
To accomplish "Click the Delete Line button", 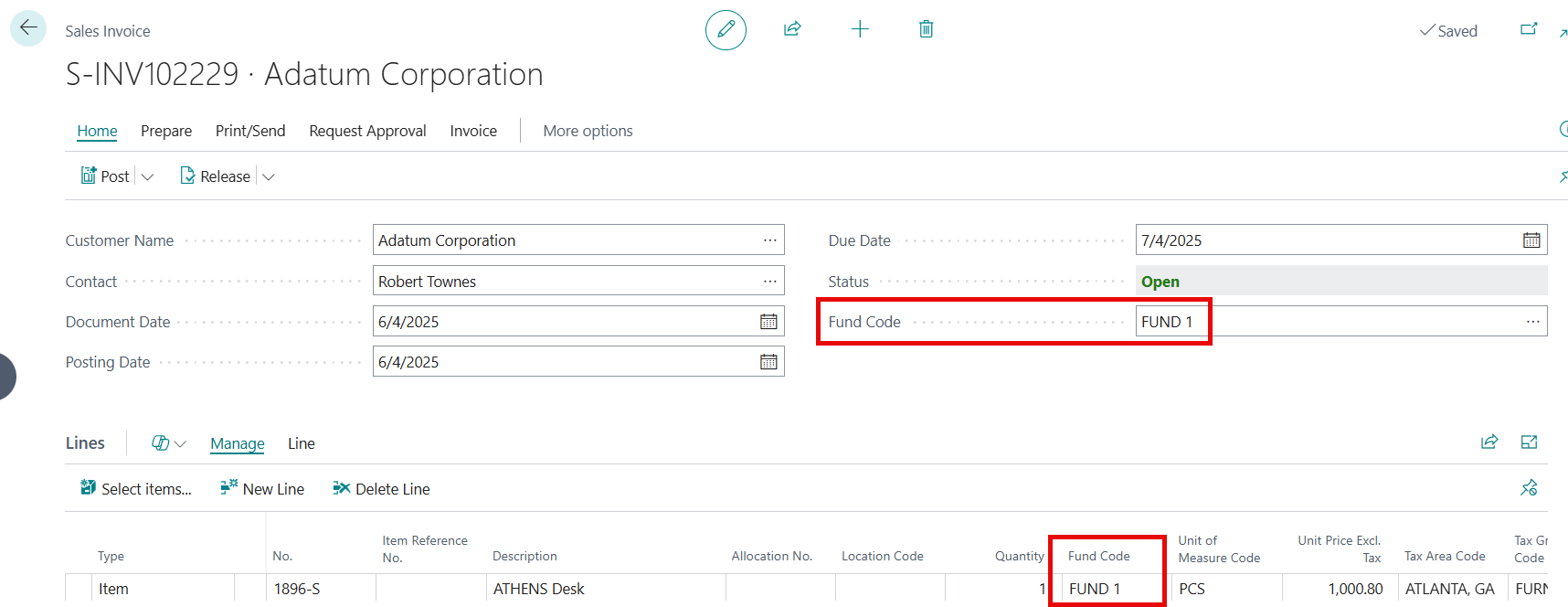I will pyautogui.click(x=381, y=489).
